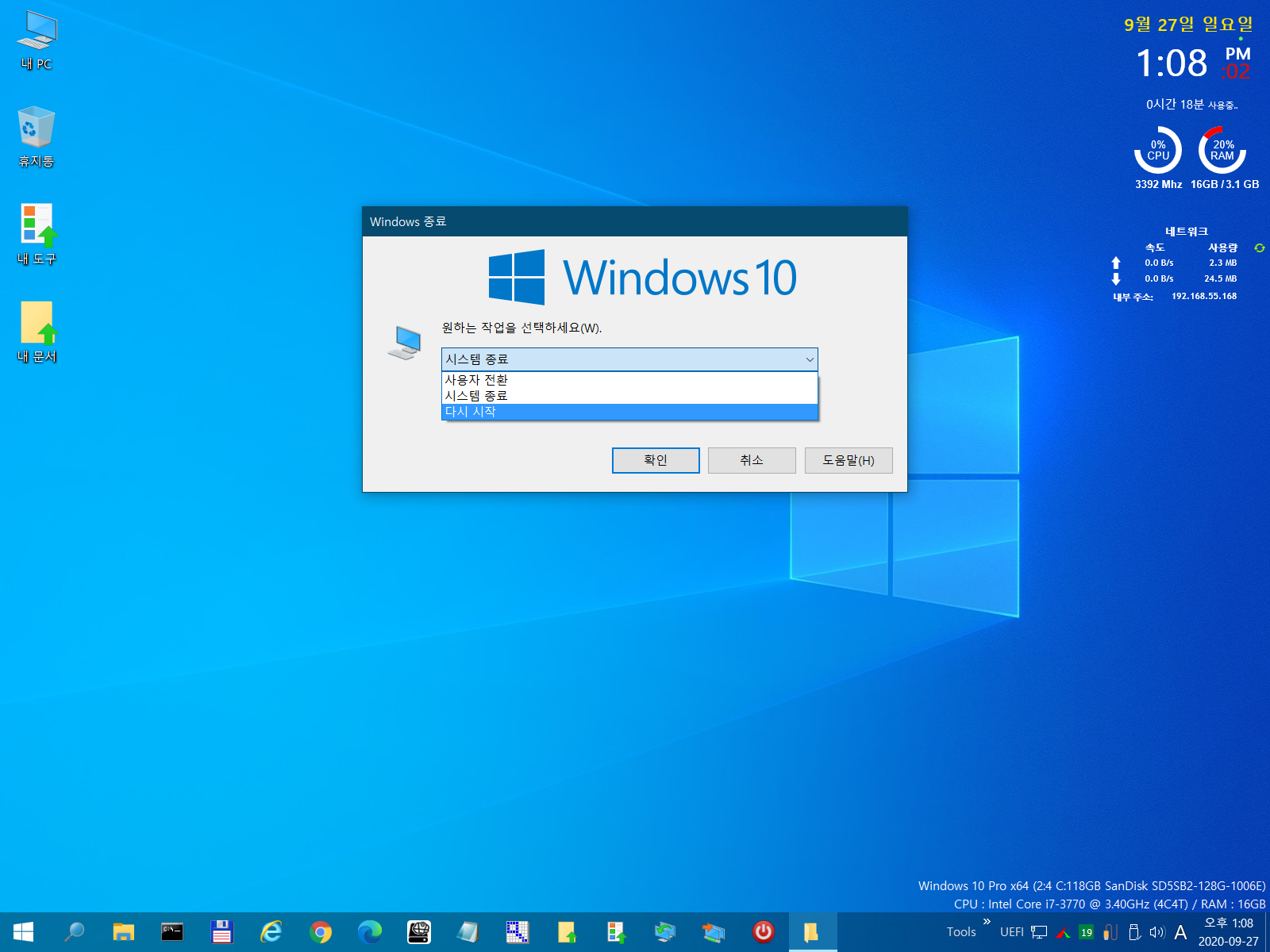
Task: Collapse the 시스템 종료 combo box arrow
Action: click(810, 359)
